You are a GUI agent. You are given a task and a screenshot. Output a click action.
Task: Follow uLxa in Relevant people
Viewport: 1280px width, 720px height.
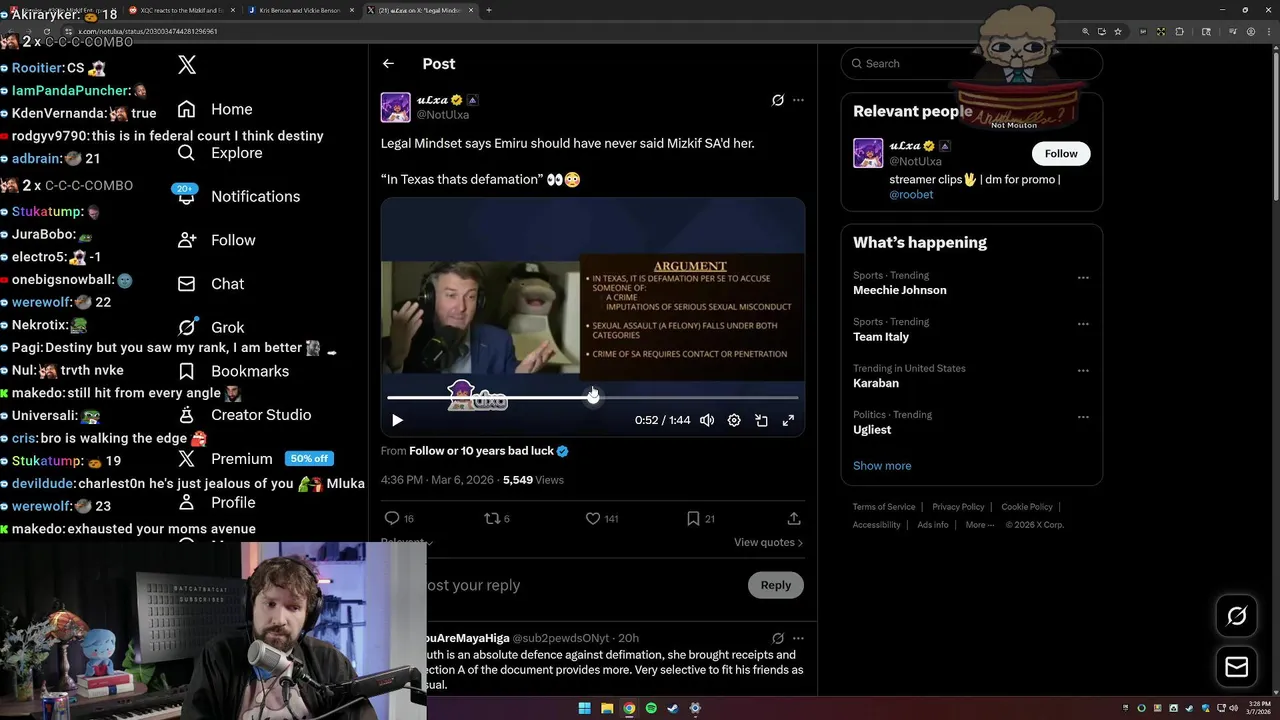(1061, 153)
